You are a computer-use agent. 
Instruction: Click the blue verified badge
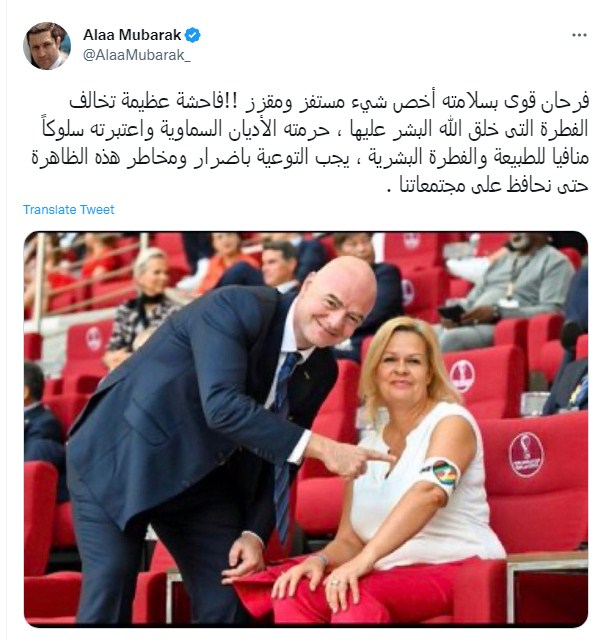tap(193, 35)
